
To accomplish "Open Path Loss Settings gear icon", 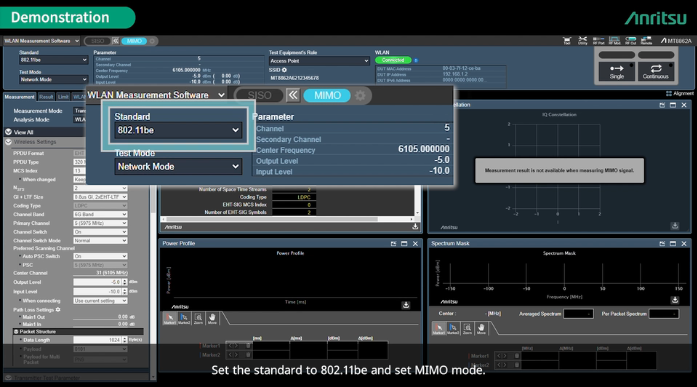I will pyautogui.click(x=58, y=310).
